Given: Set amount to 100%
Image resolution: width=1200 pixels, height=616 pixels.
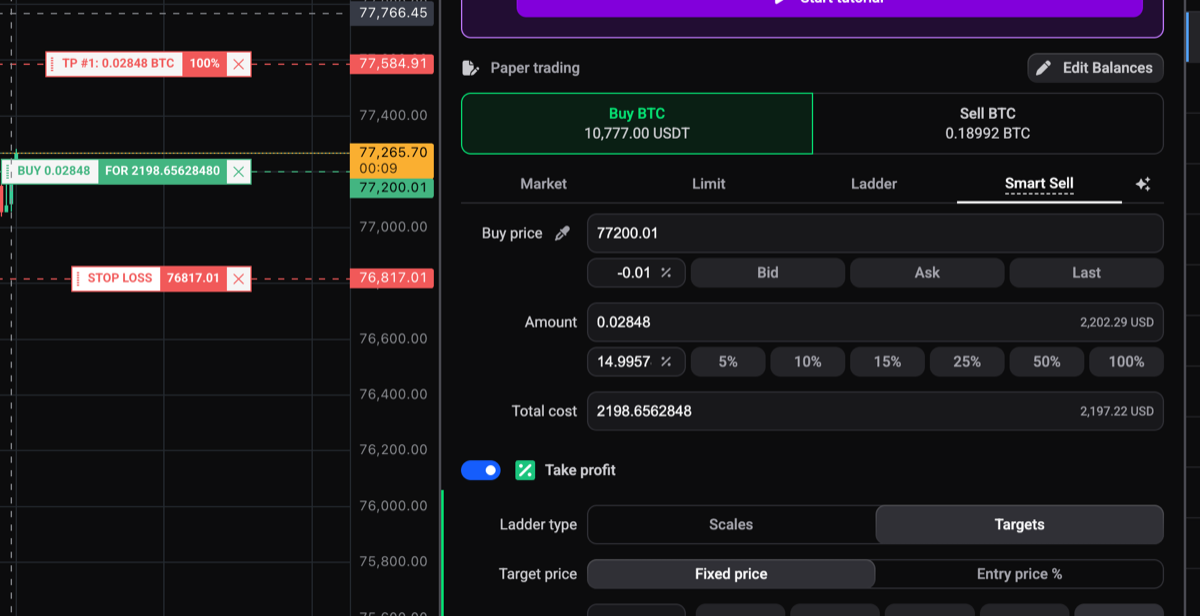Looking at the screenshot, I should 1126,361.
